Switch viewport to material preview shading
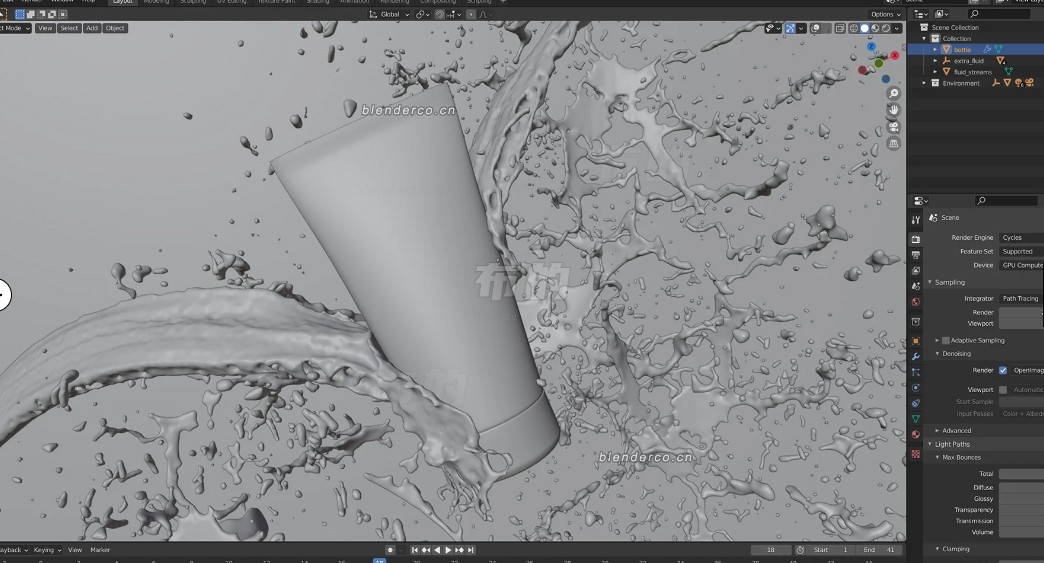The width and height of the screenshot is (1044, 563). pyautogui.click(x=875, y=29)
